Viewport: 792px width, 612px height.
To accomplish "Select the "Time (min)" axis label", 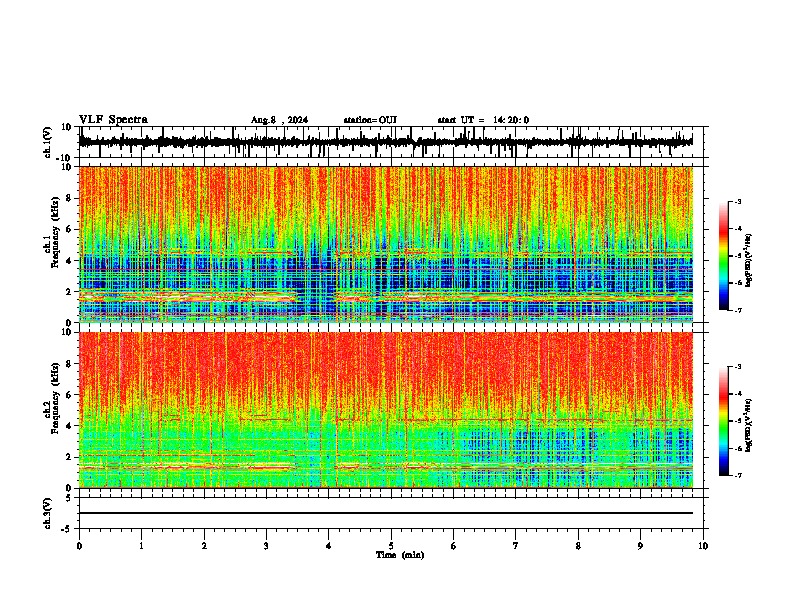I will (x=400, y=555).
